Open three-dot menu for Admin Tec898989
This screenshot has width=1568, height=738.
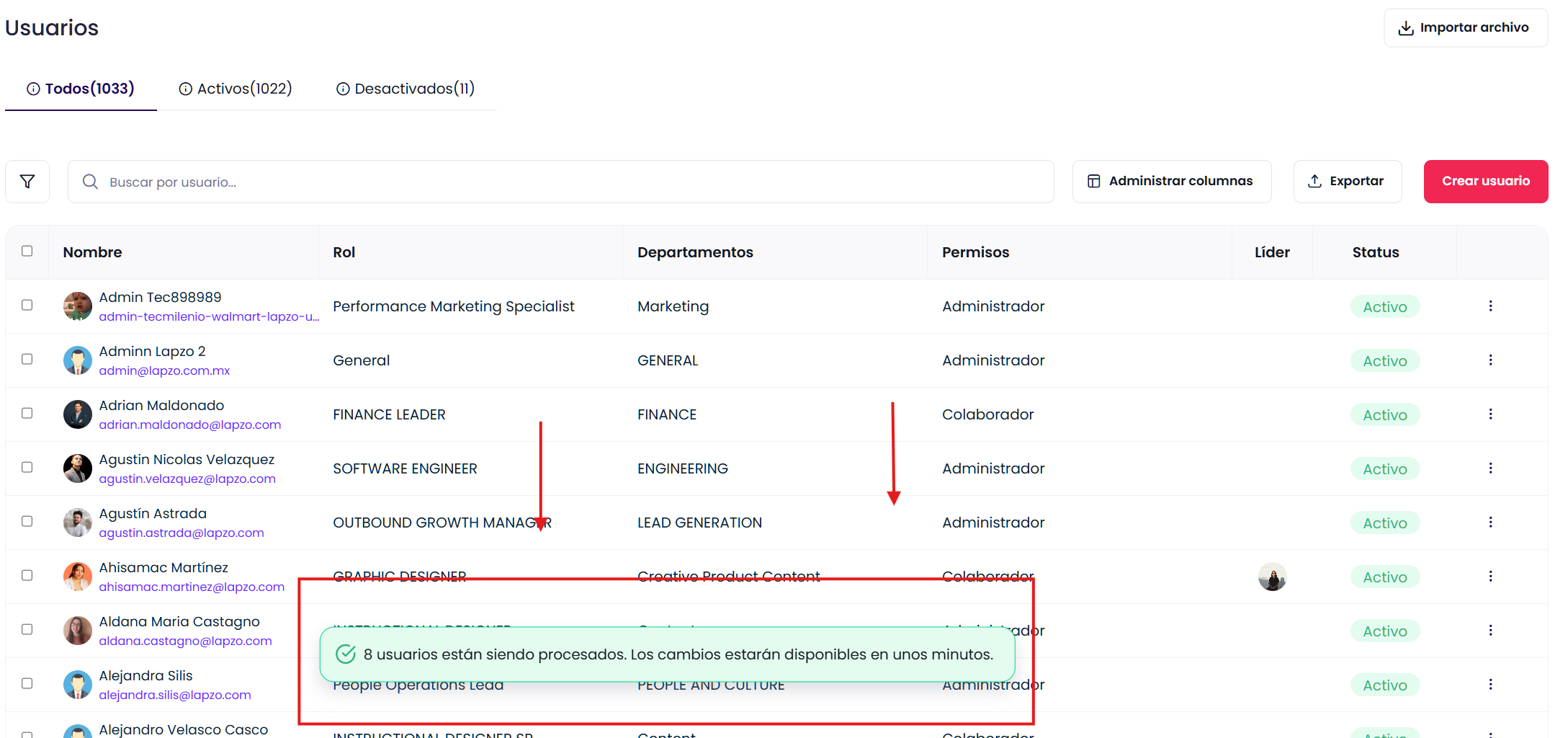pos(1490,306)
